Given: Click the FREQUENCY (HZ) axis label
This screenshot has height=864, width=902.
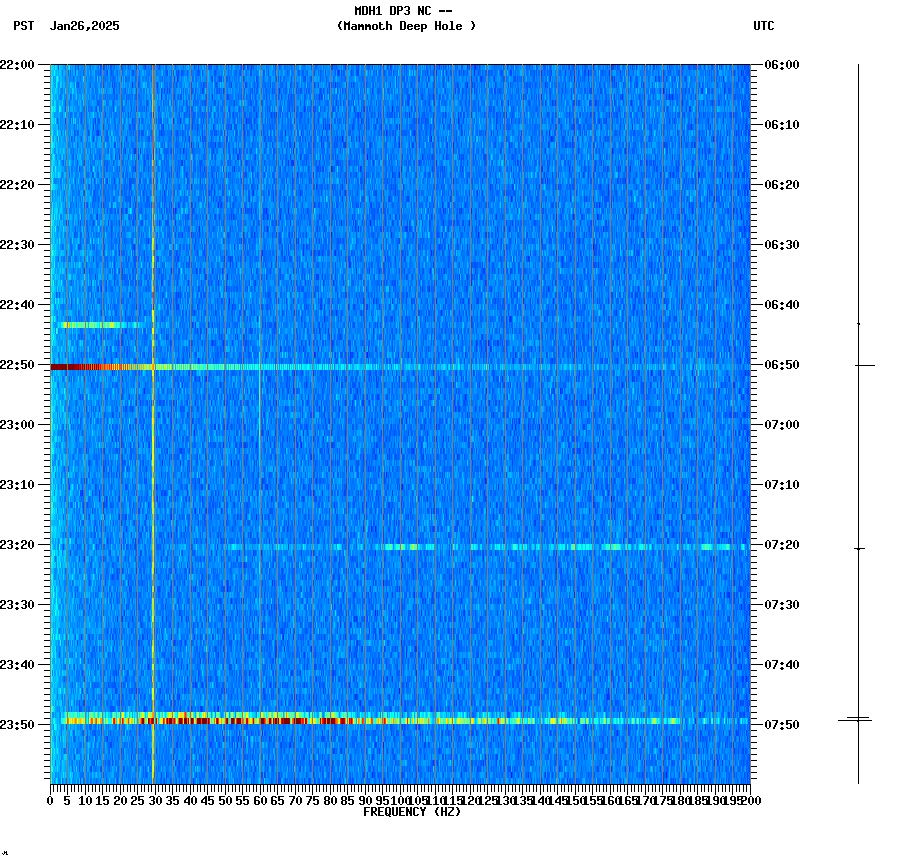Looking at the screenshot, I should [414, 811].
